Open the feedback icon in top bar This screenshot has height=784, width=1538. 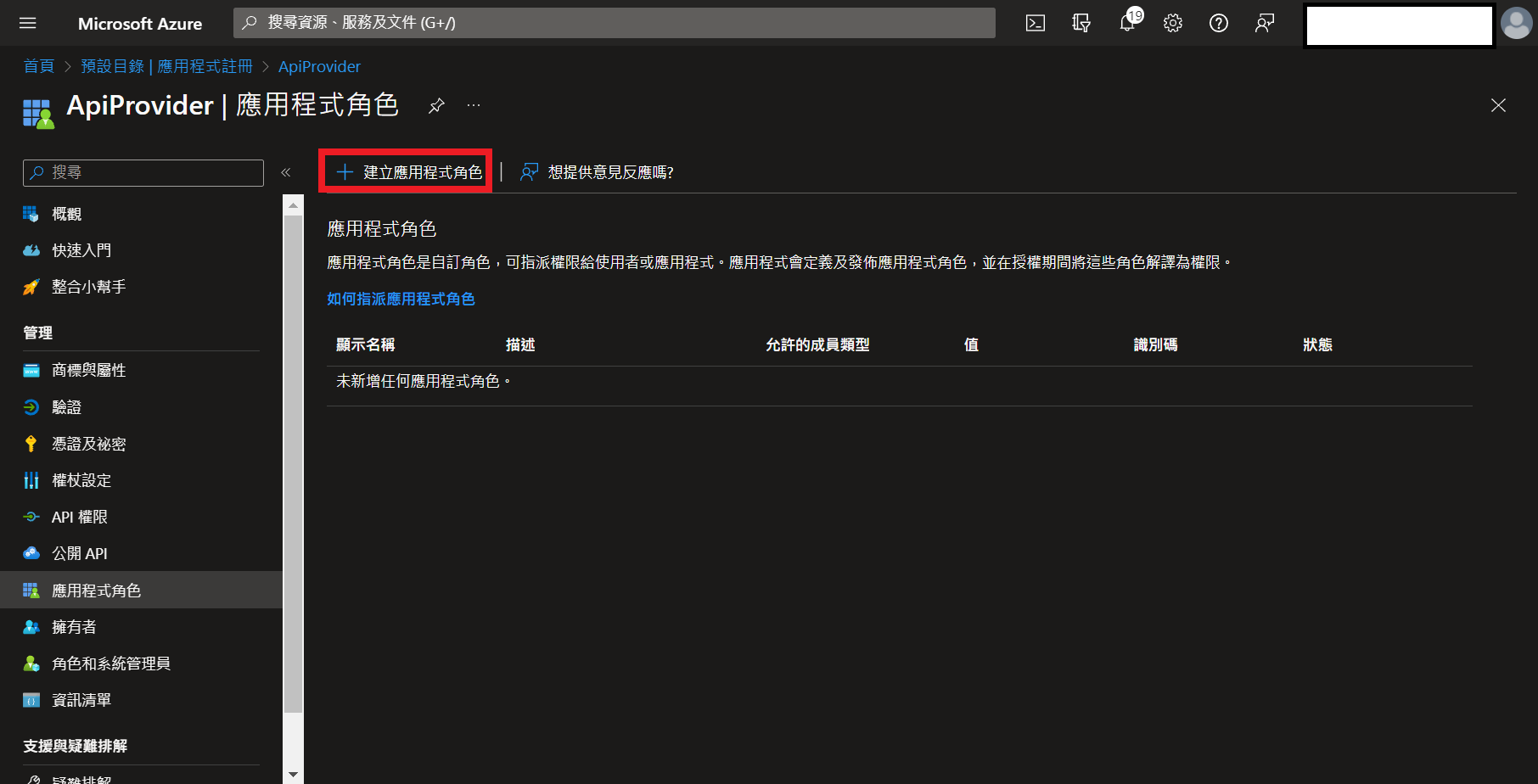click(x=1265, y=23)
